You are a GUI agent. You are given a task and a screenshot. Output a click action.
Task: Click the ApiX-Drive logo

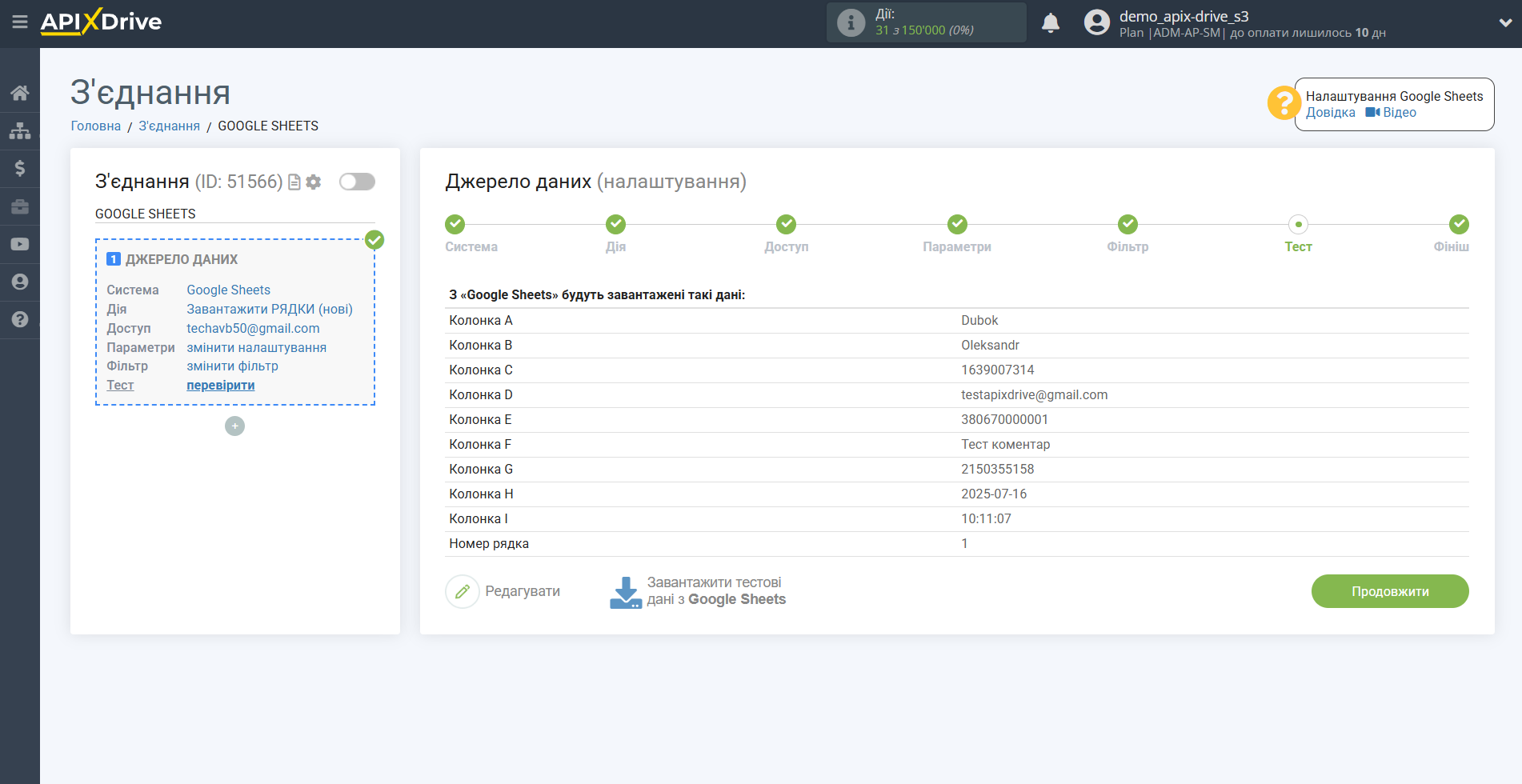pos(101,22)
